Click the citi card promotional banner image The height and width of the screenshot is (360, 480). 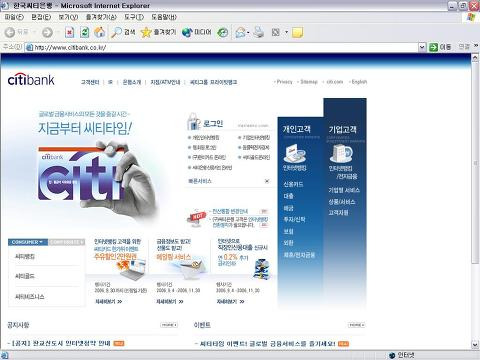[97, 177]
